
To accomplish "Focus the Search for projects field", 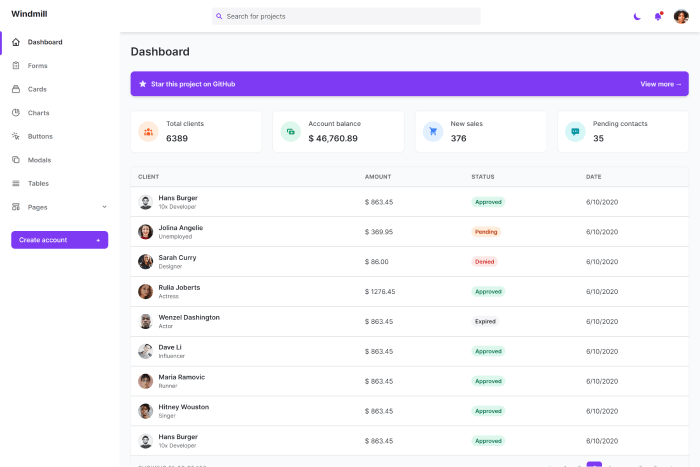I will [346, 17].
